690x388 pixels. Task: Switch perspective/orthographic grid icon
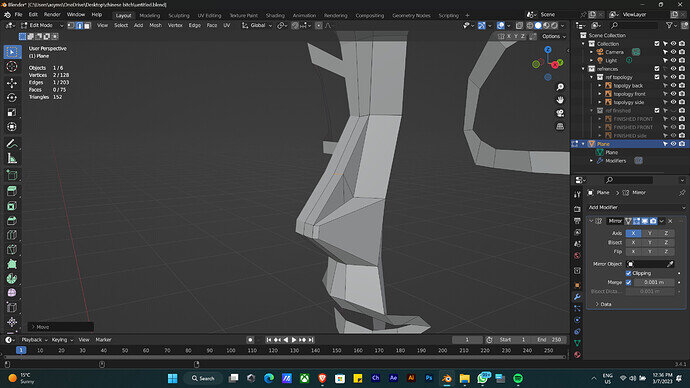click(x=560, y=127)
